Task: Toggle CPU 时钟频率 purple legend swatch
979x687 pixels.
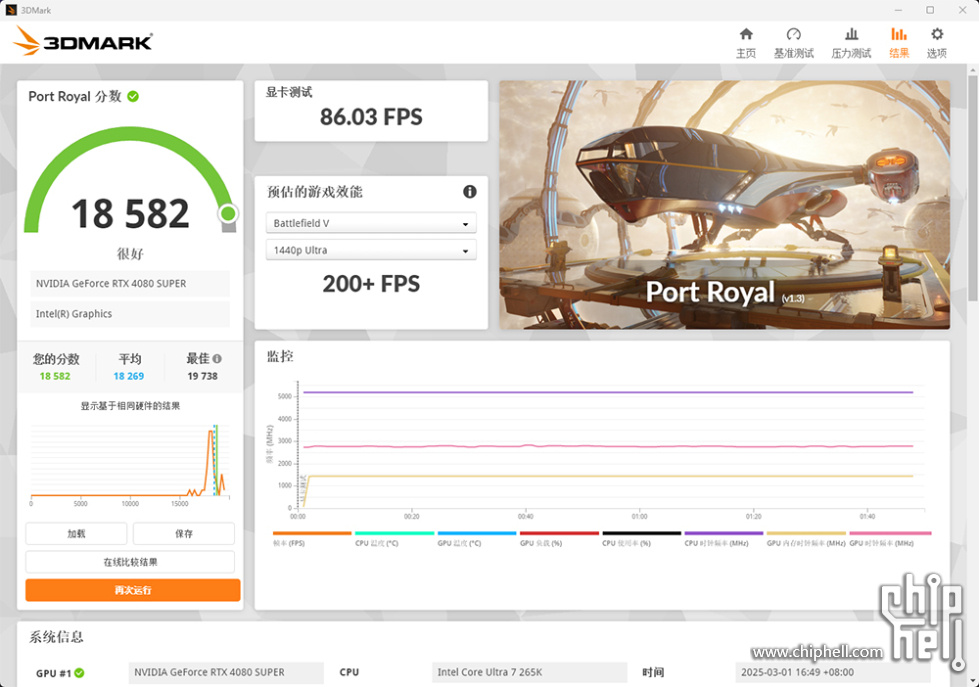Action: pyautogui.click(x=724, y=533)
